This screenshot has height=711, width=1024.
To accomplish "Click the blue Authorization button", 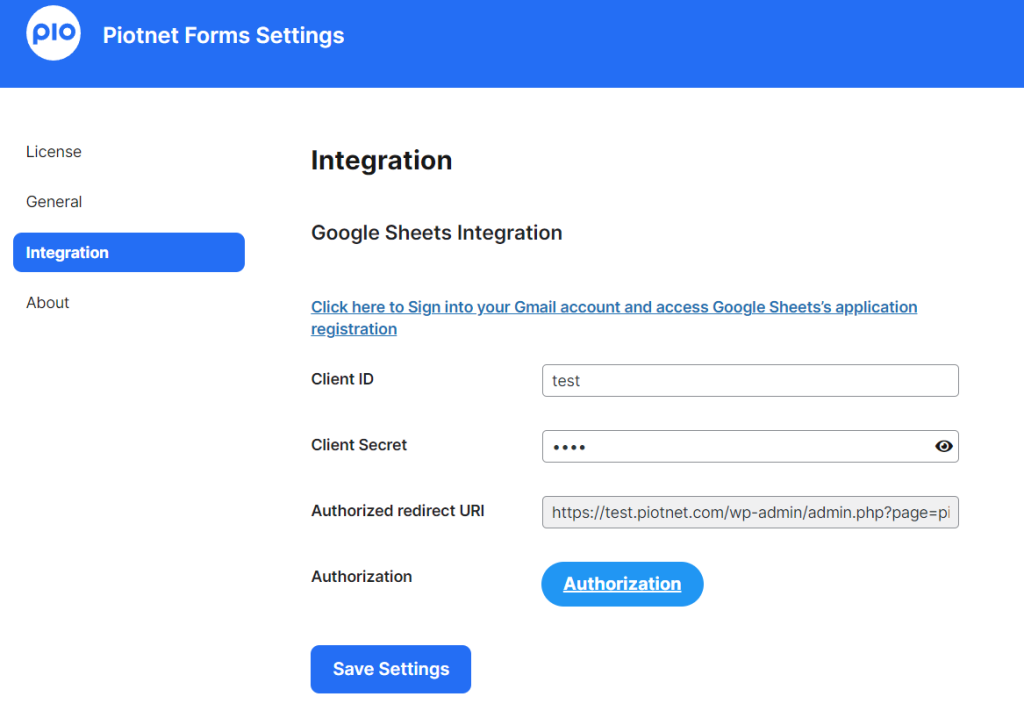I will [622, 584].
